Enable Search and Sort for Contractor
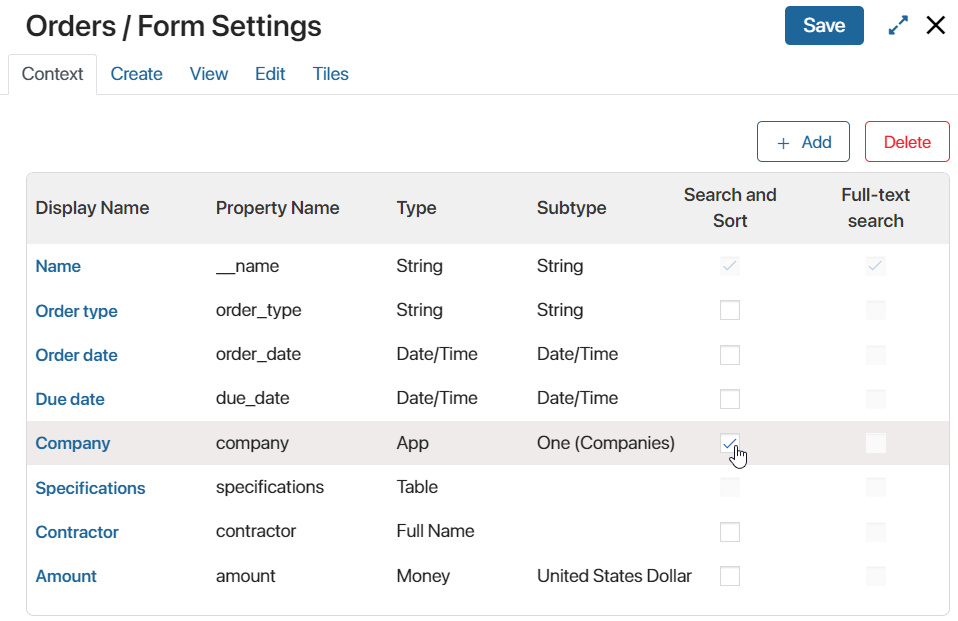Viewport: 958px width, 621px height. [729, 532]
